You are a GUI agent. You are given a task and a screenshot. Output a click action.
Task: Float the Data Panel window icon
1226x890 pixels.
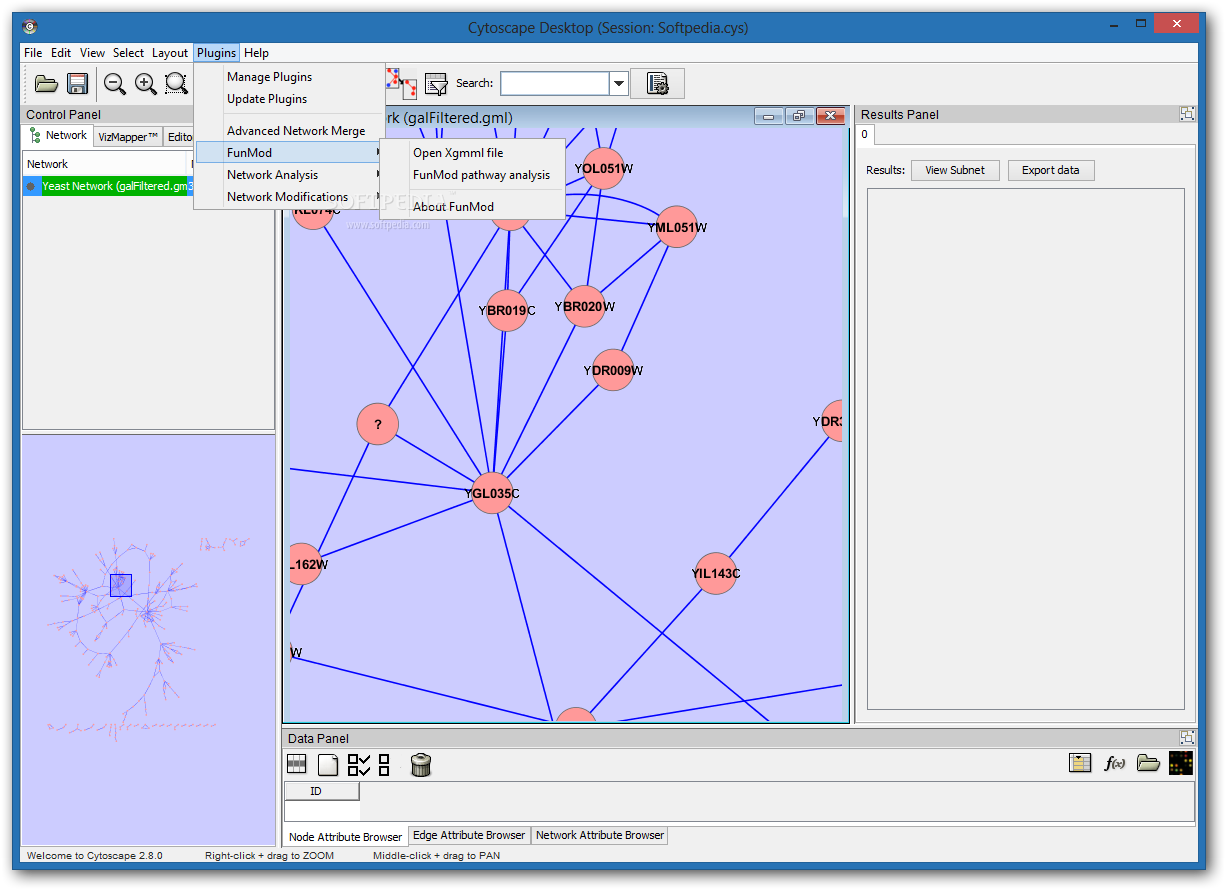click(1187, 738)
